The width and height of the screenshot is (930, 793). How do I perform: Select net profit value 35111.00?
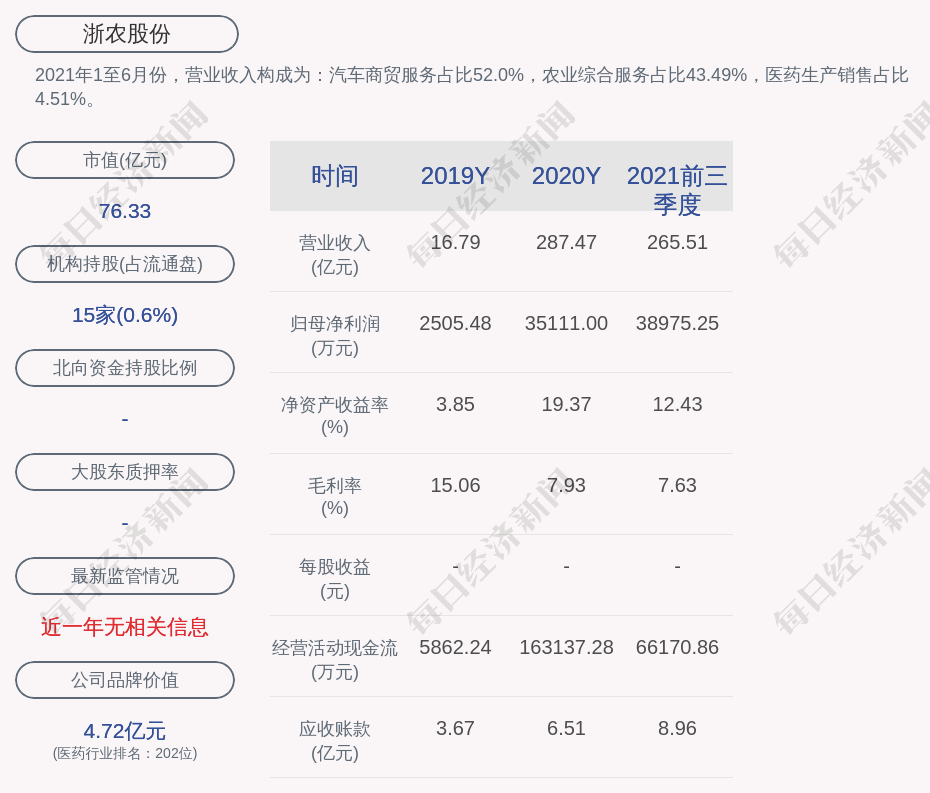pos(566,323)
